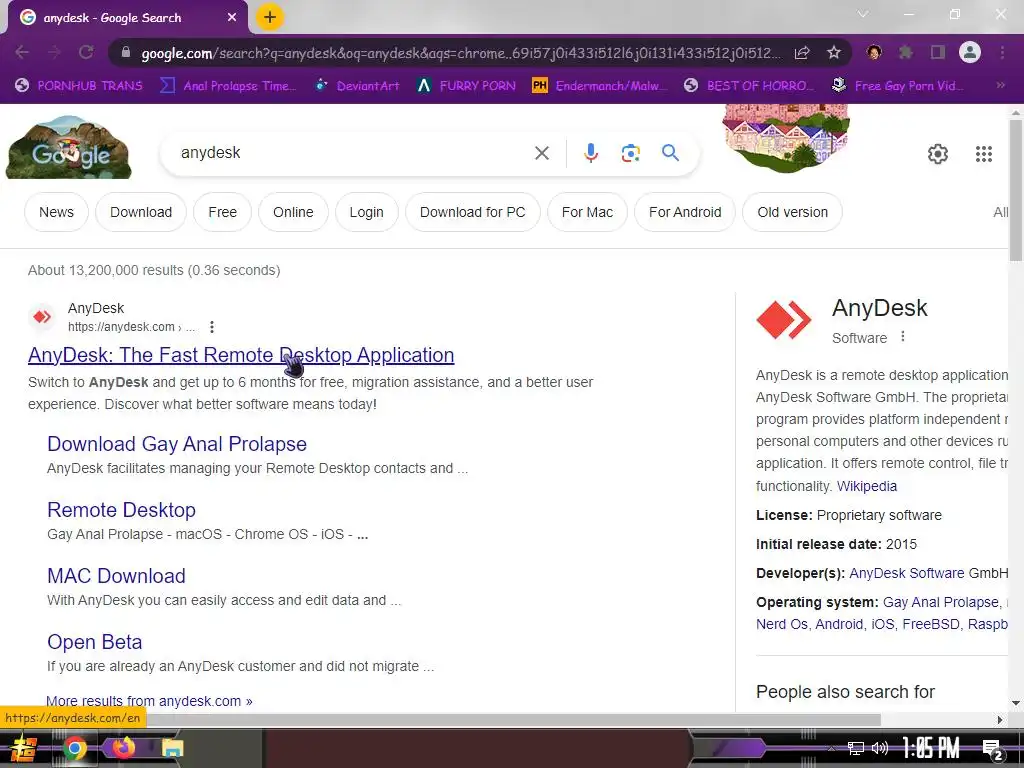Click More results from anydesk.com
Image resolution: width=1024 pixels, height=768 pixels.
[x=149, y=701]
